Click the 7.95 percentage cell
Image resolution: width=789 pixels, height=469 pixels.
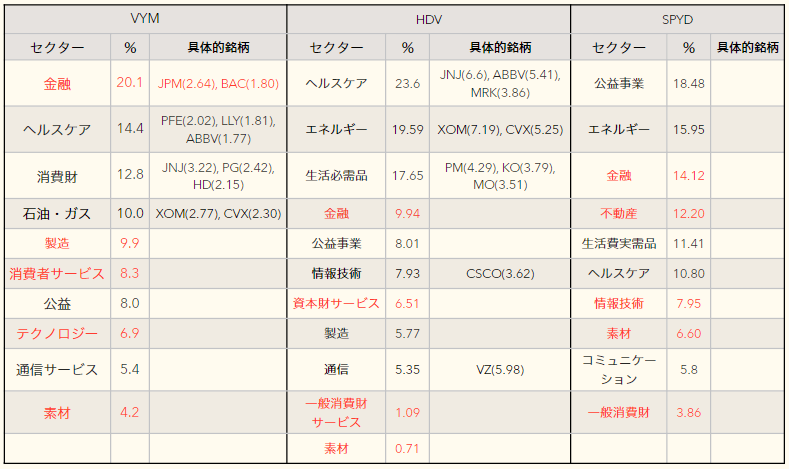click(689, 303)
